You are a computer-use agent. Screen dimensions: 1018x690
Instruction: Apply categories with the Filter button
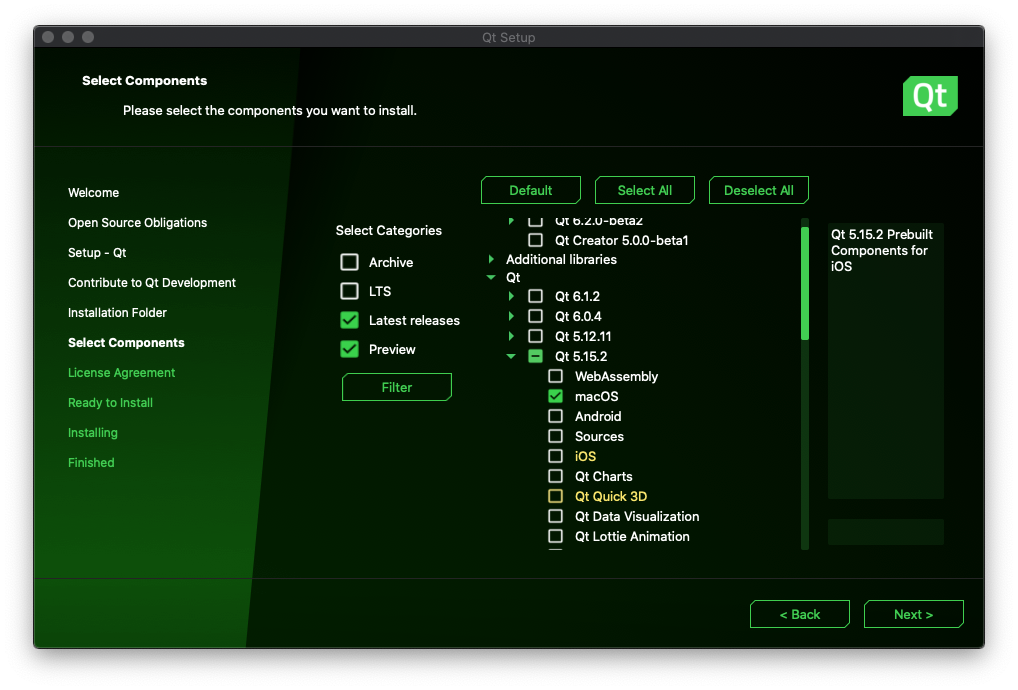tap(397, 387)
